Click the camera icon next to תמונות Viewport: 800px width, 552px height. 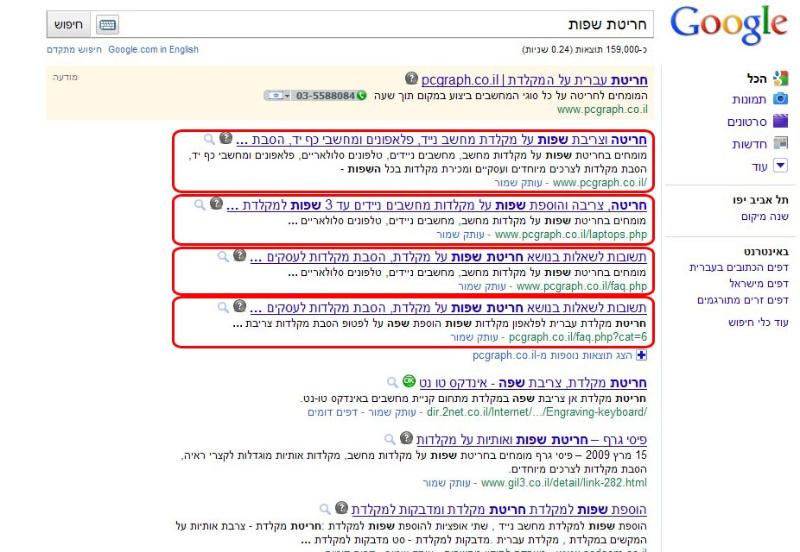tap(780, 98)
